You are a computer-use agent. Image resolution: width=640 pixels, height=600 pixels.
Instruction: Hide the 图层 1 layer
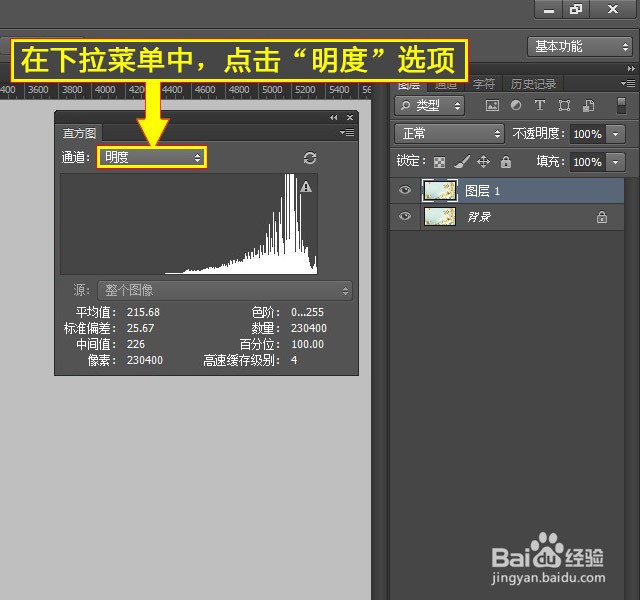point(404,190)
